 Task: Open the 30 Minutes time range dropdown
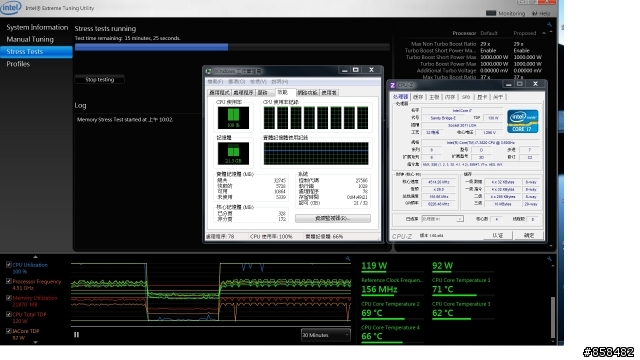[325, 335]
